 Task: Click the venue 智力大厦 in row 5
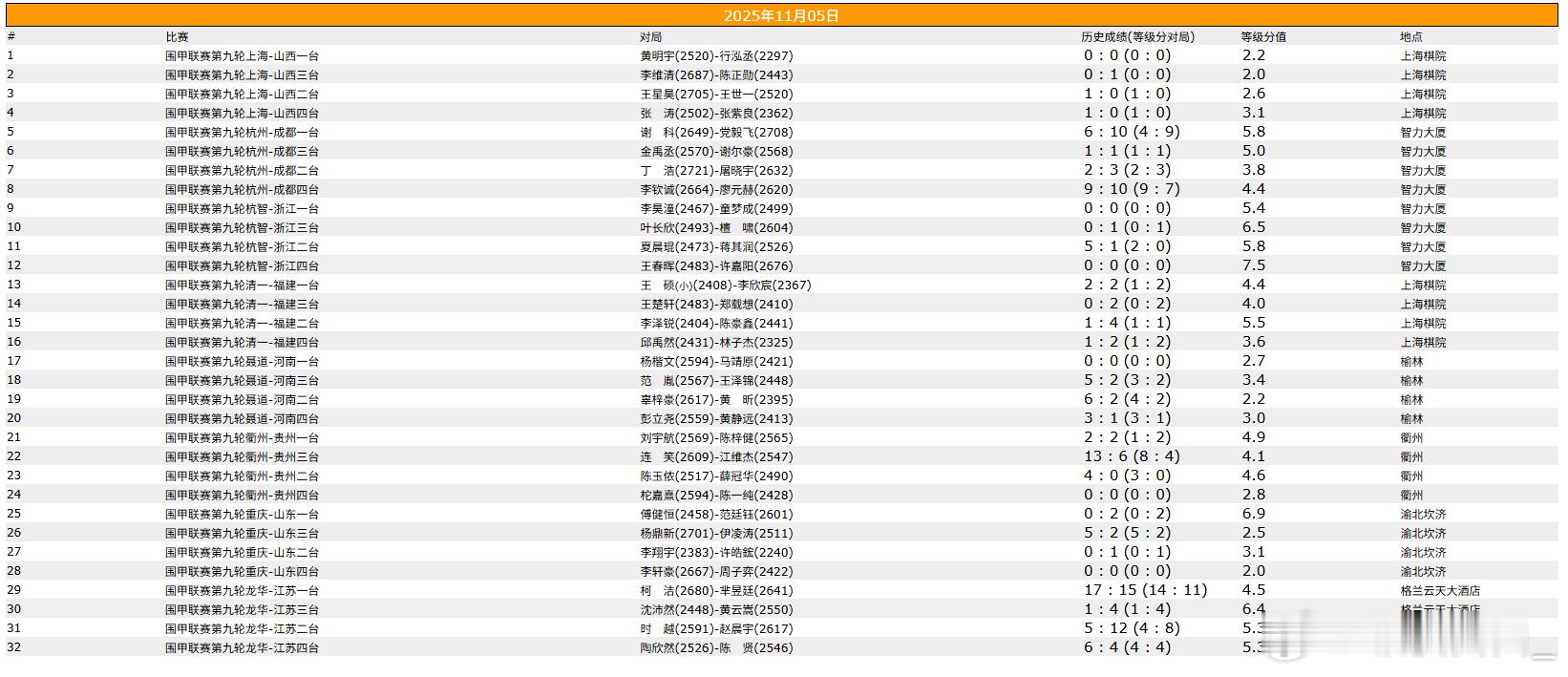1423,133
